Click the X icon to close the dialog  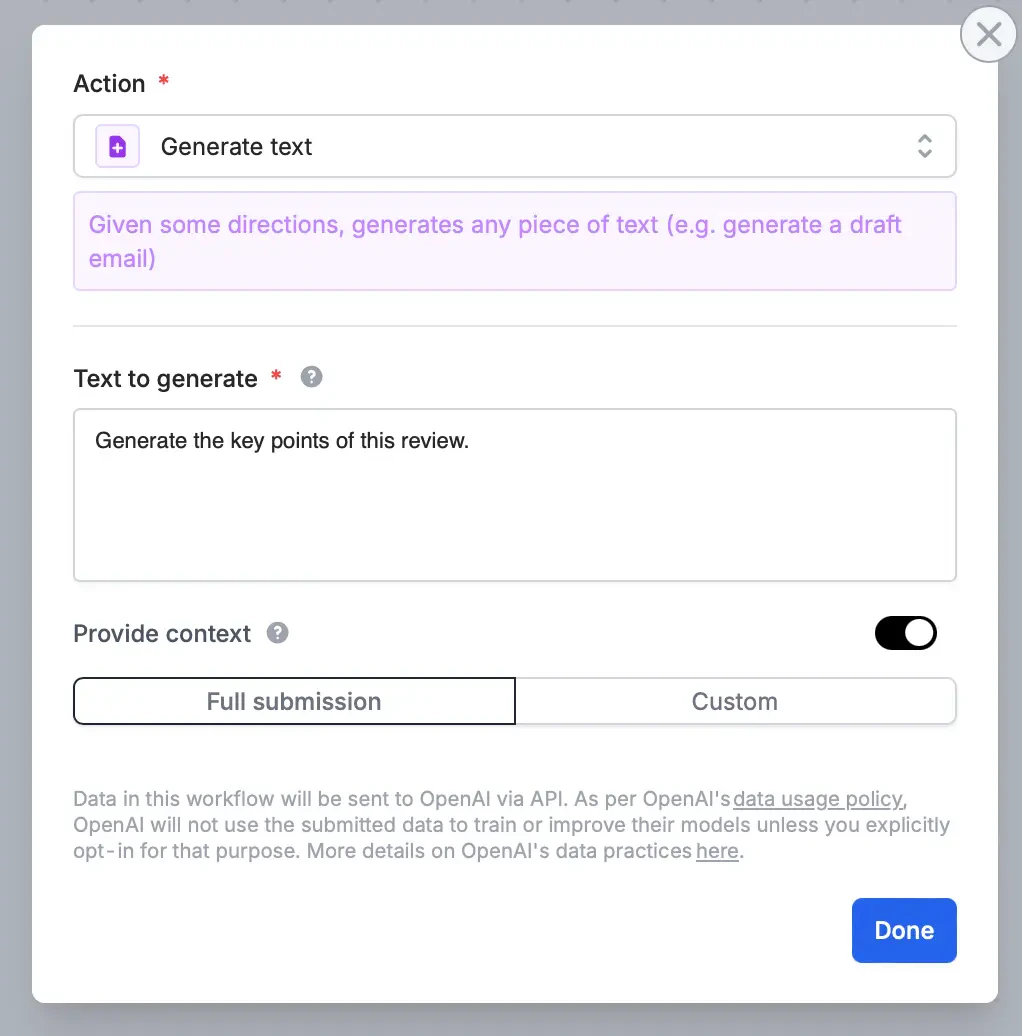tap(988, 34)
